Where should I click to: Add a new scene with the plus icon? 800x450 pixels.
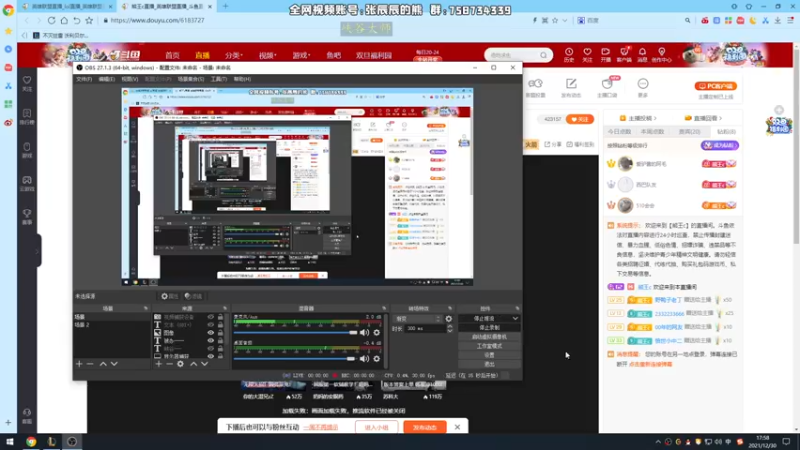79,364
